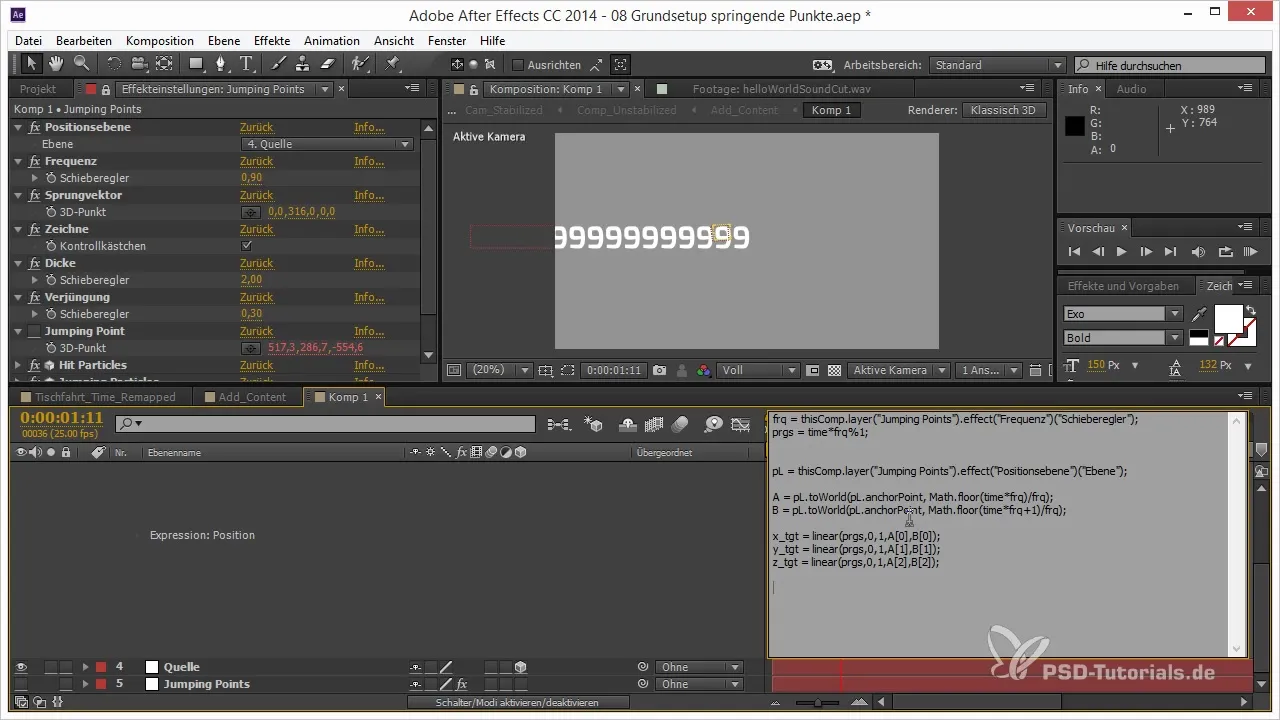The image size is (1280, 720).
Task: Expand the Quelle layer properties
Action: tap(86, 667)
